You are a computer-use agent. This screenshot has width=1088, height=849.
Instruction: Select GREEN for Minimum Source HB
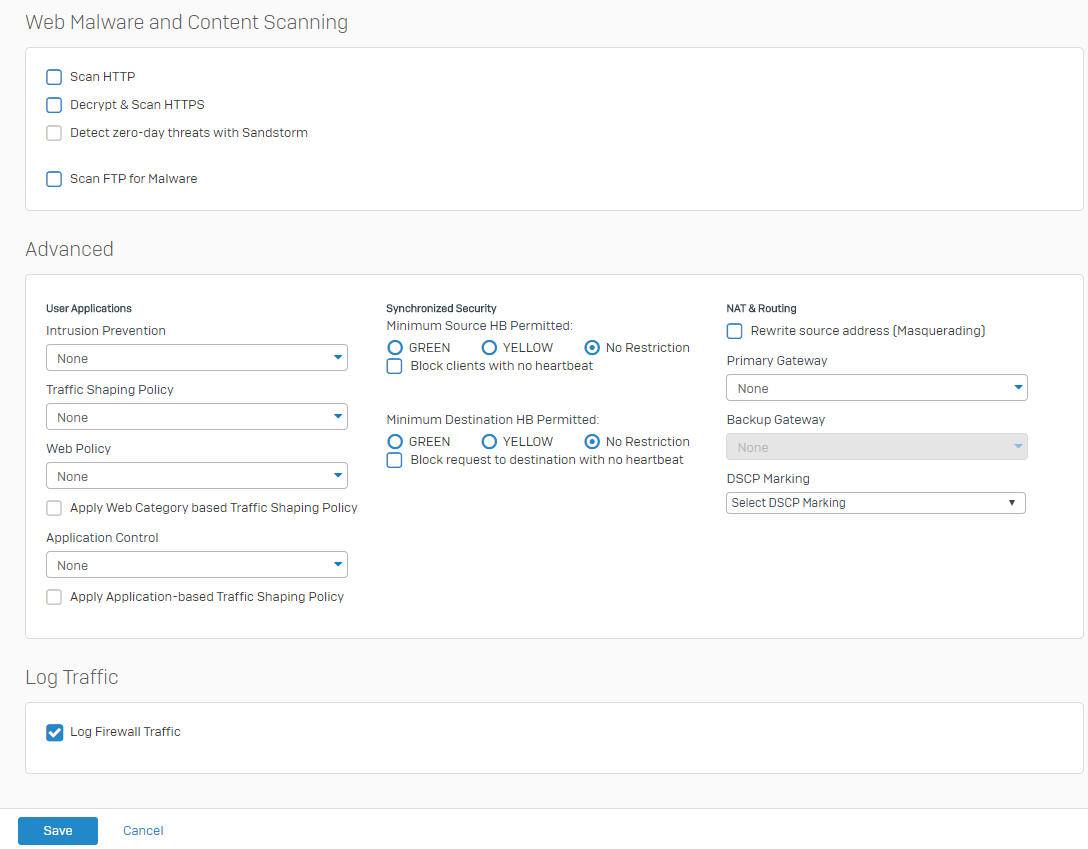395,348
